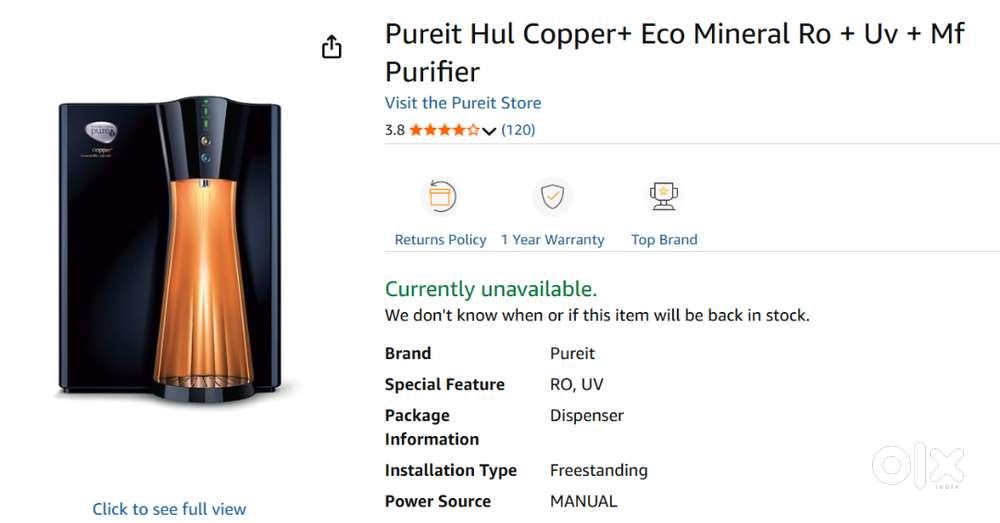Select the Top Brand text link
Screen dimensions: 1000x523
664,240
